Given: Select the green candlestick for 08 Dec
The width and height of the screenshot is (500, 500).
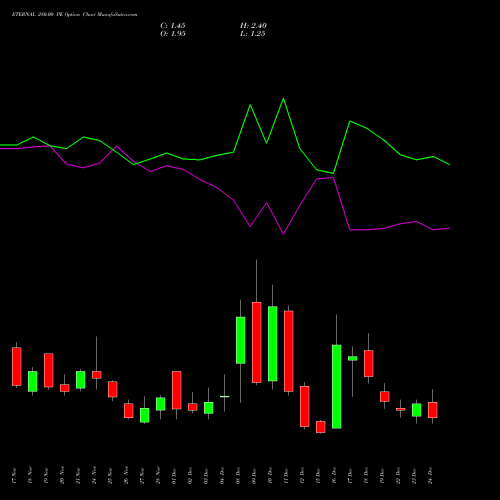Looking at the screenshot, I should [x=241, y=340].
